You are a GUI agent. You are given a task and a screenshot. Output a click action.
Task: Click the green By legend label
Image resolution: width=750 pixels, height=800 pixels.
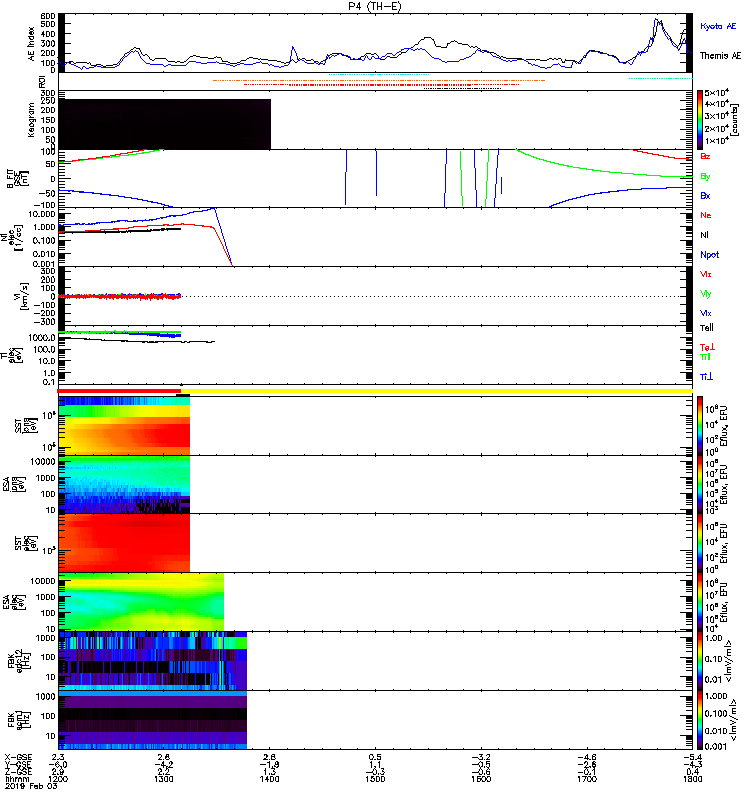tap(705, 177)
